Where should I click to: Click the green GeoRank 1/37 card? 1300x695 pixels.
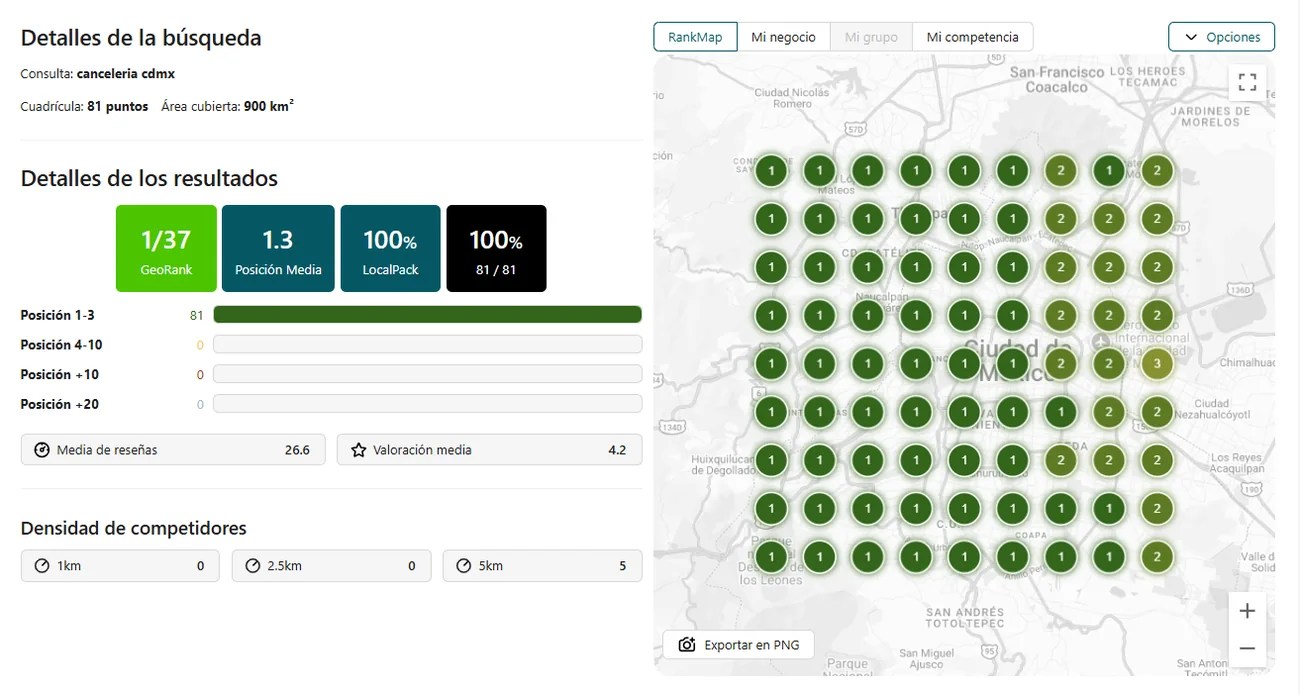[166, 248]
